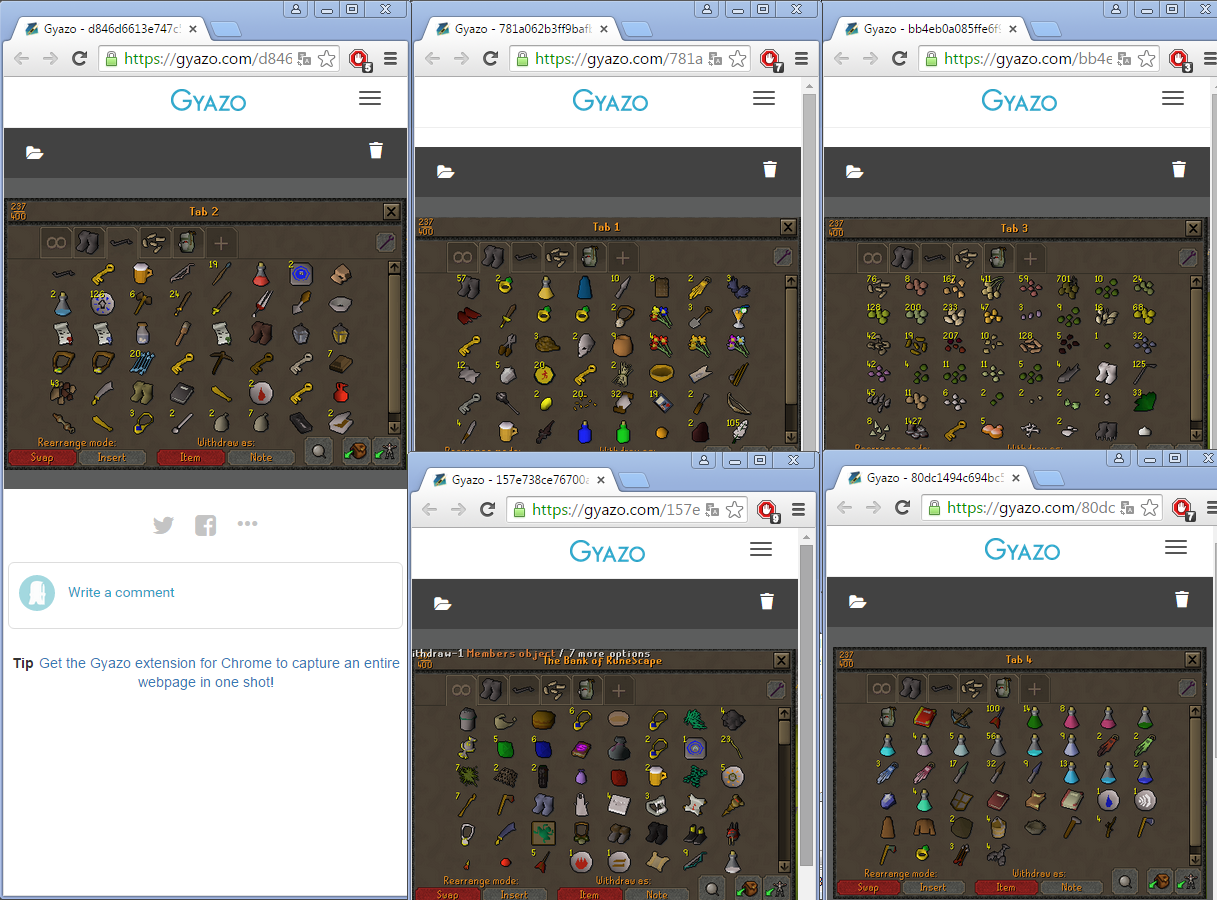
Task: Click address bar in bb4eb Gyazo window
Action: 1040,59
